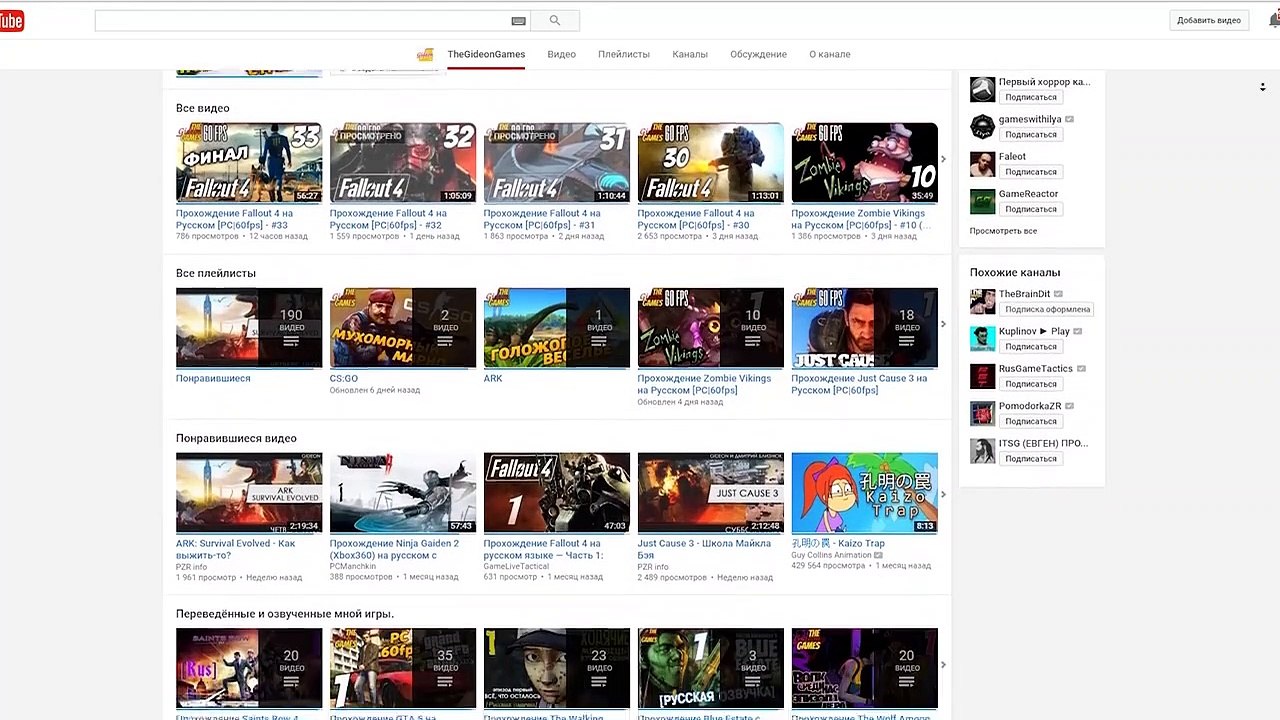The image size is (1280, 720).
Task: Open the TheBrainDit channel avatar
Action: [x=982, y=301]
